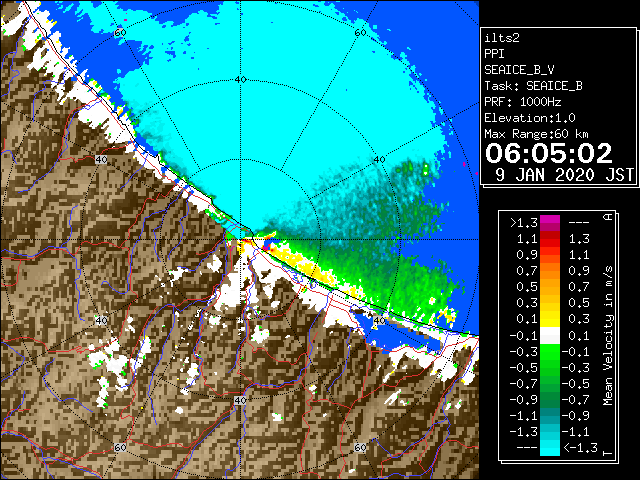Pick the bright green legend swatch

[550, 351]
